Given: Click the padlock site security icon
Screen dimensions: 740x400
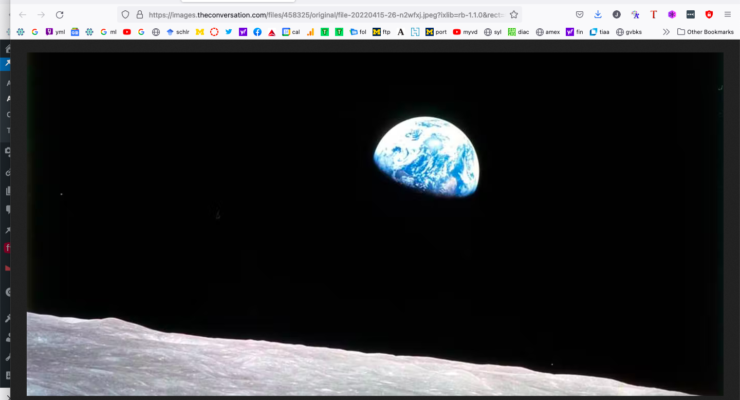Looking at the screenshot, I should pyautogui.click(x=139, y=15).
